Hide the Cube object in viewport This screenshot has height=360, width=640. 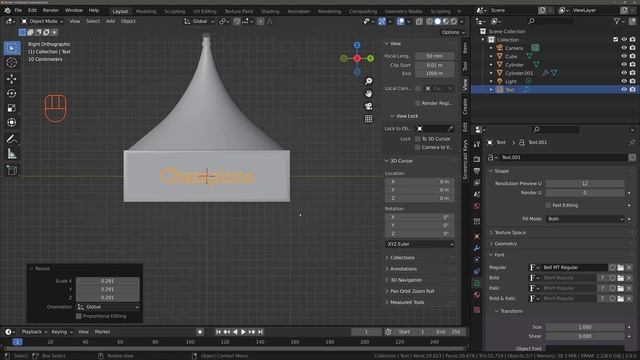coord(624,56)
